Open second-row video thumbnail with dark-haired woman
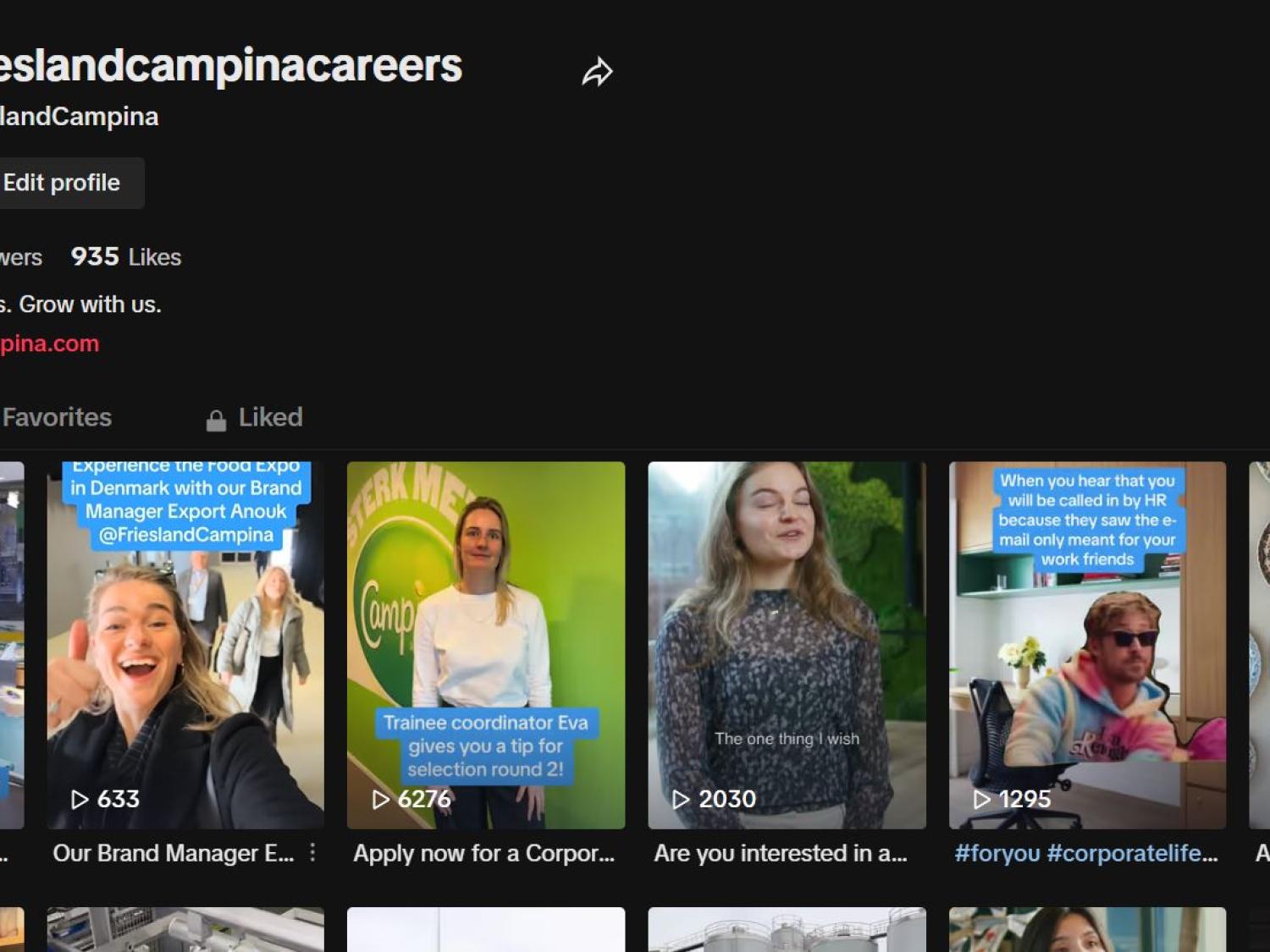The image size is (1270, 952). 1087,929
